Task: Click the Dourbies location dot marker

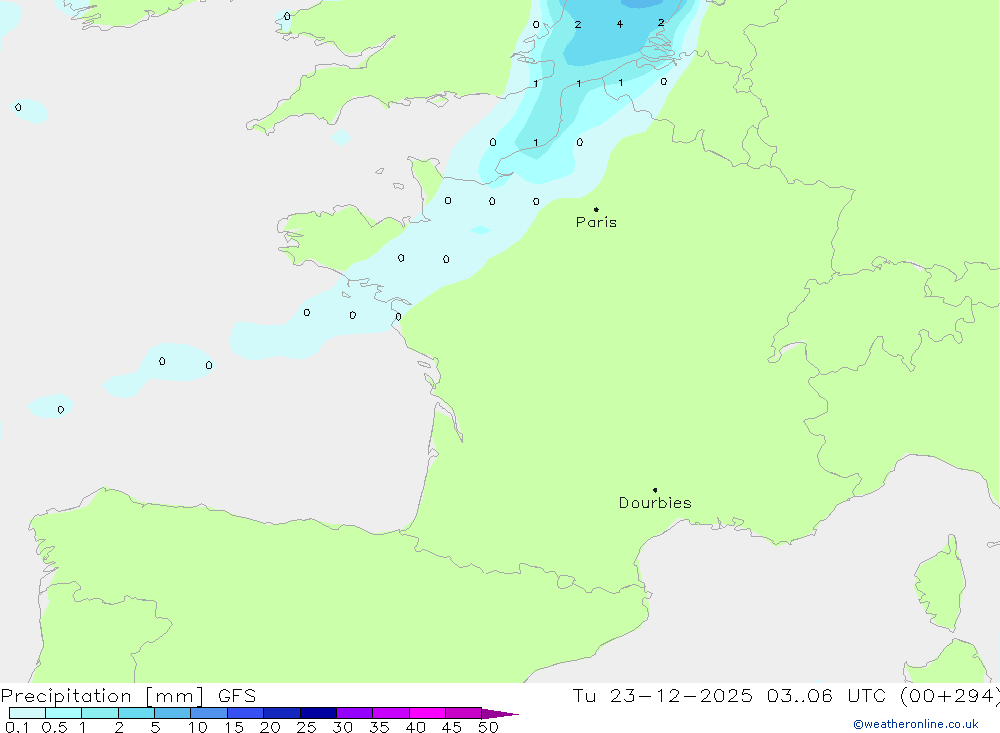Action: point(655,490)
